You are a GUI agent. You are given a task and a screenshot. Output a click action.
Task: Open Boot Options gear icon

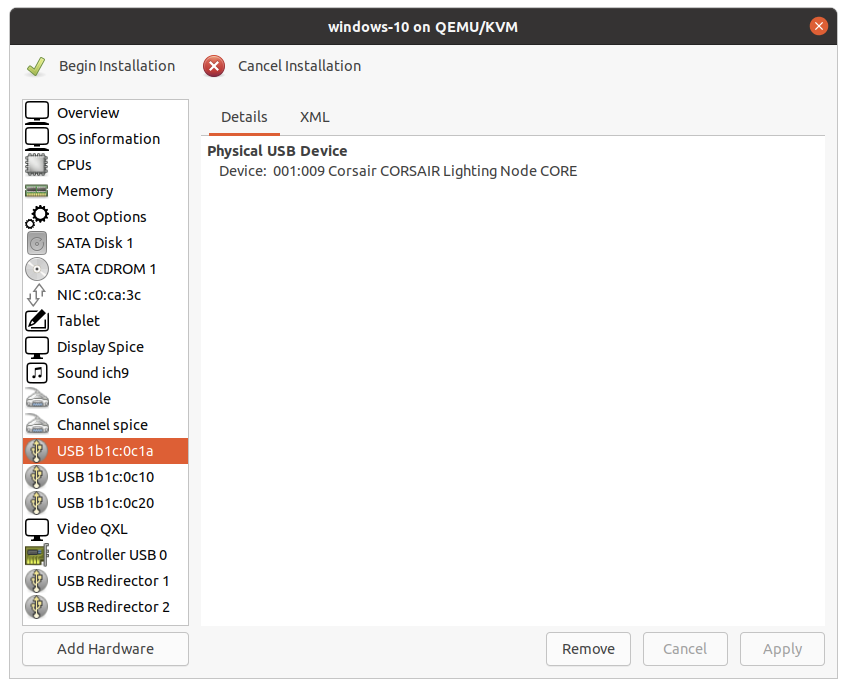37,217
